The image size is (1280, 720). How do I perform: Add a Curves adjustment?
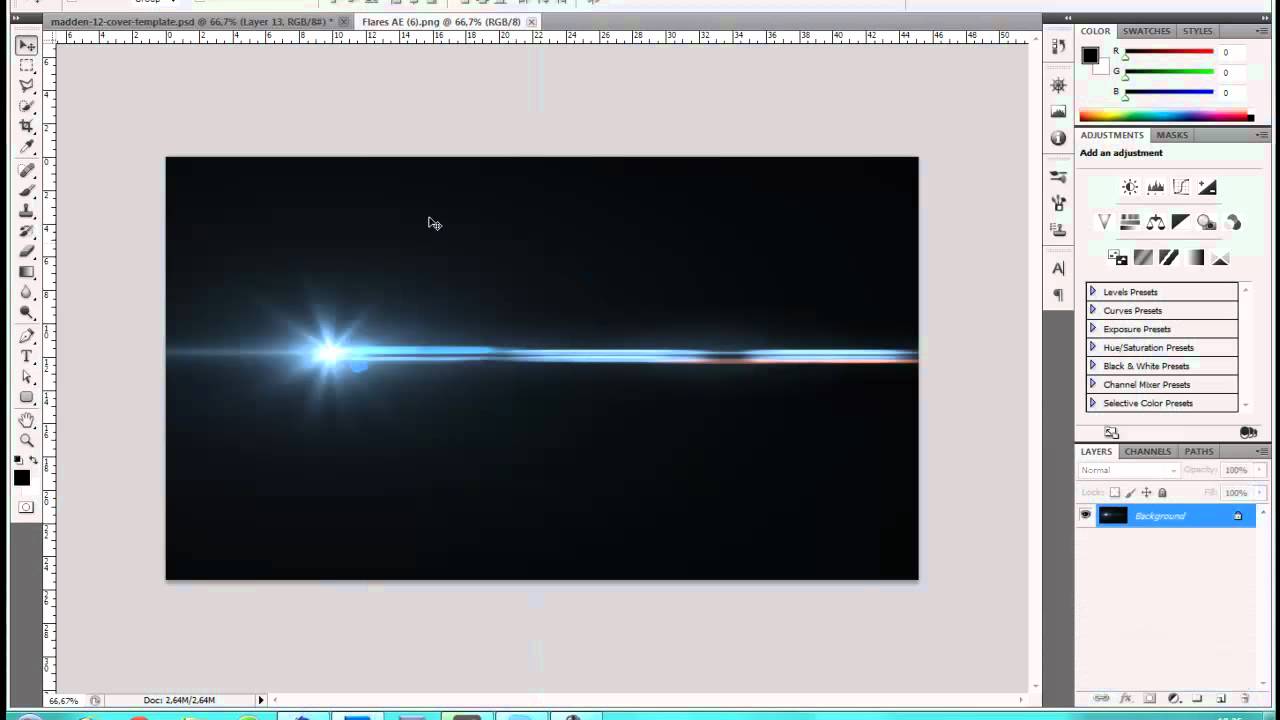(1181, 187)
